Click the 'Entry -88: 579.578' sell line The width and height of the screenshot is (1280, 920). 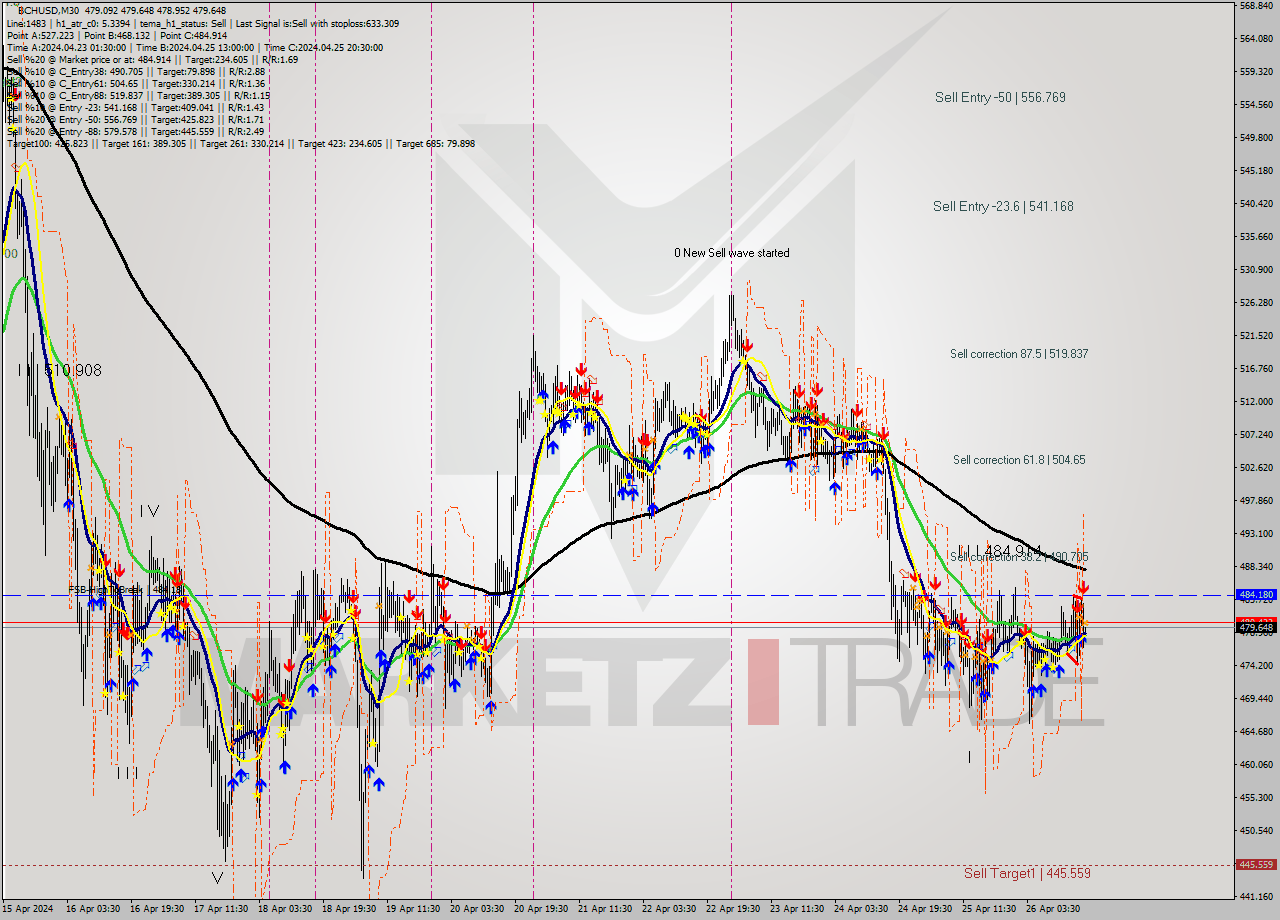[136, 131]
